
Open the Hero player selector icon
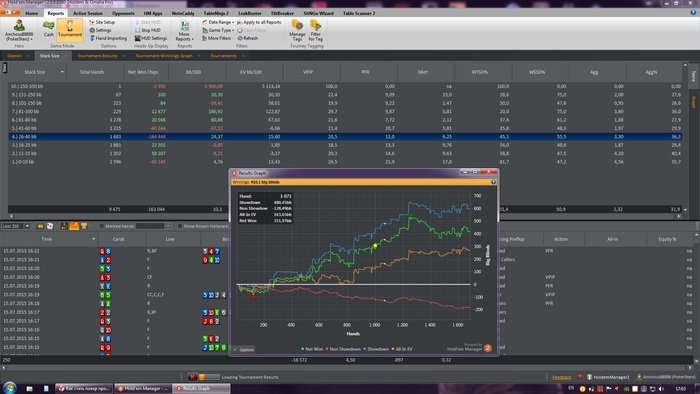click(19, 25)
